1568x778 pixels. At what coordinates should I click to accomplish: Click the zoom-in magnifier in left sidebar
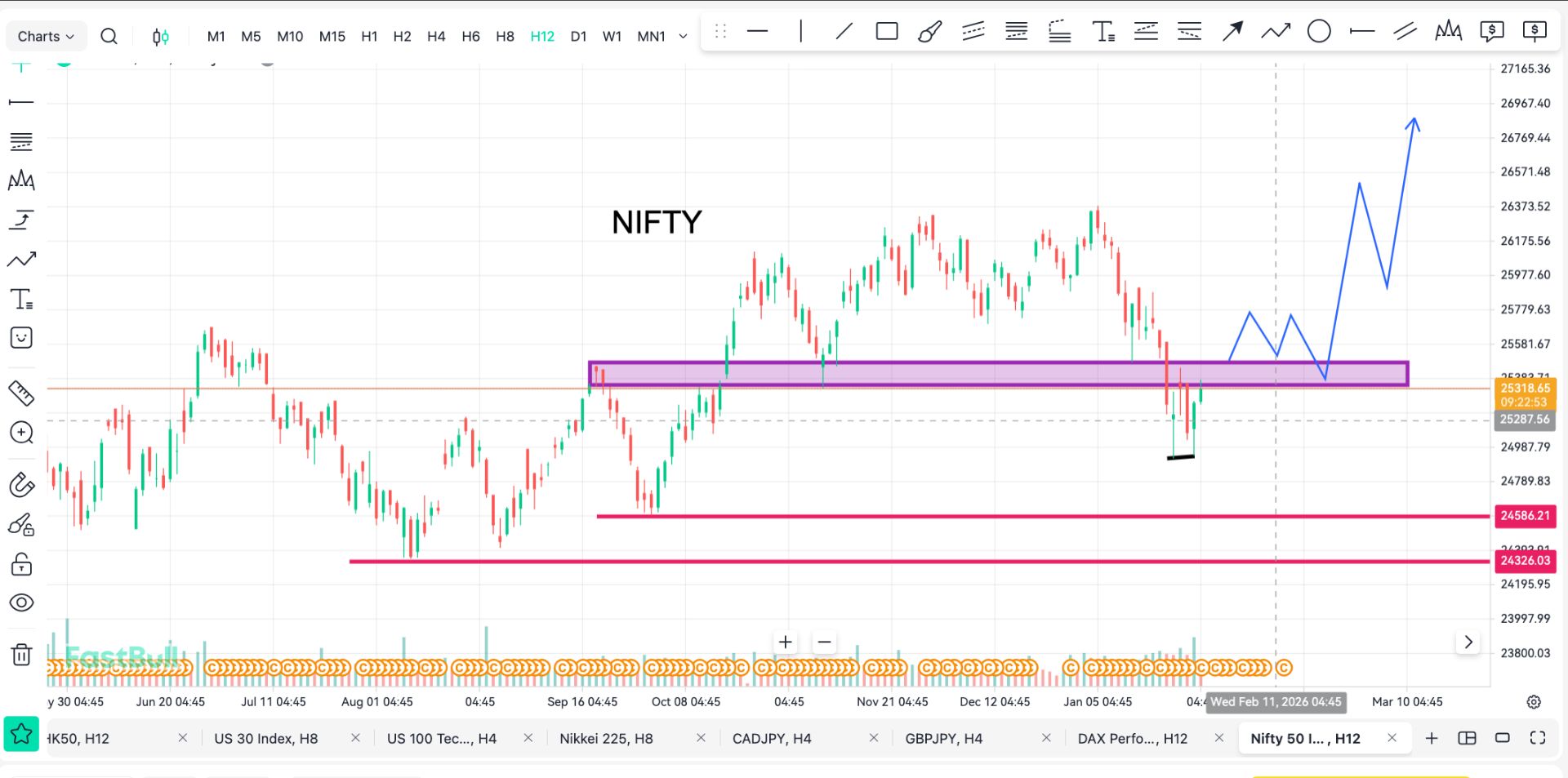coord(21,433)
